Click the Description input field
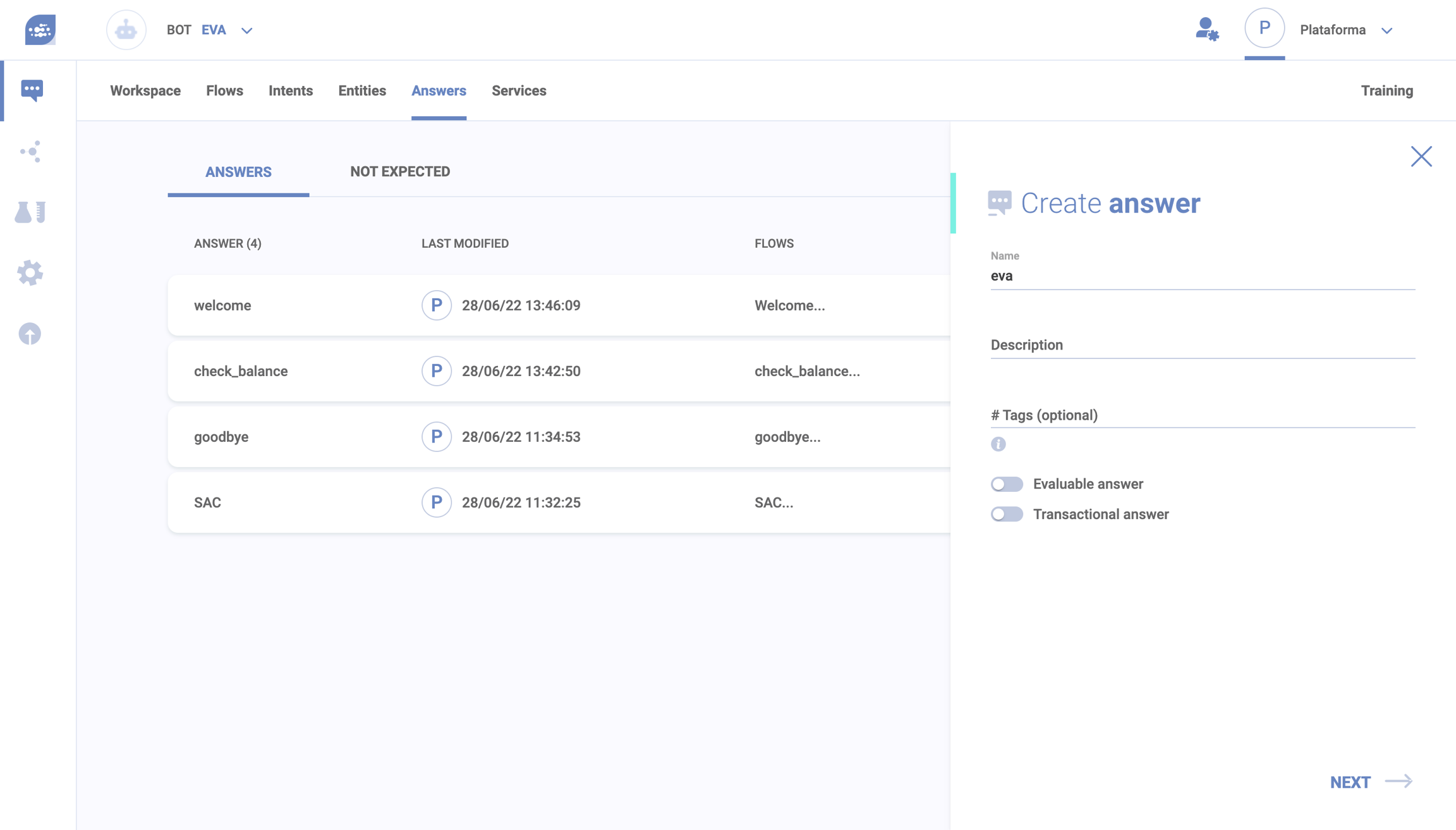 [1202, 345]
